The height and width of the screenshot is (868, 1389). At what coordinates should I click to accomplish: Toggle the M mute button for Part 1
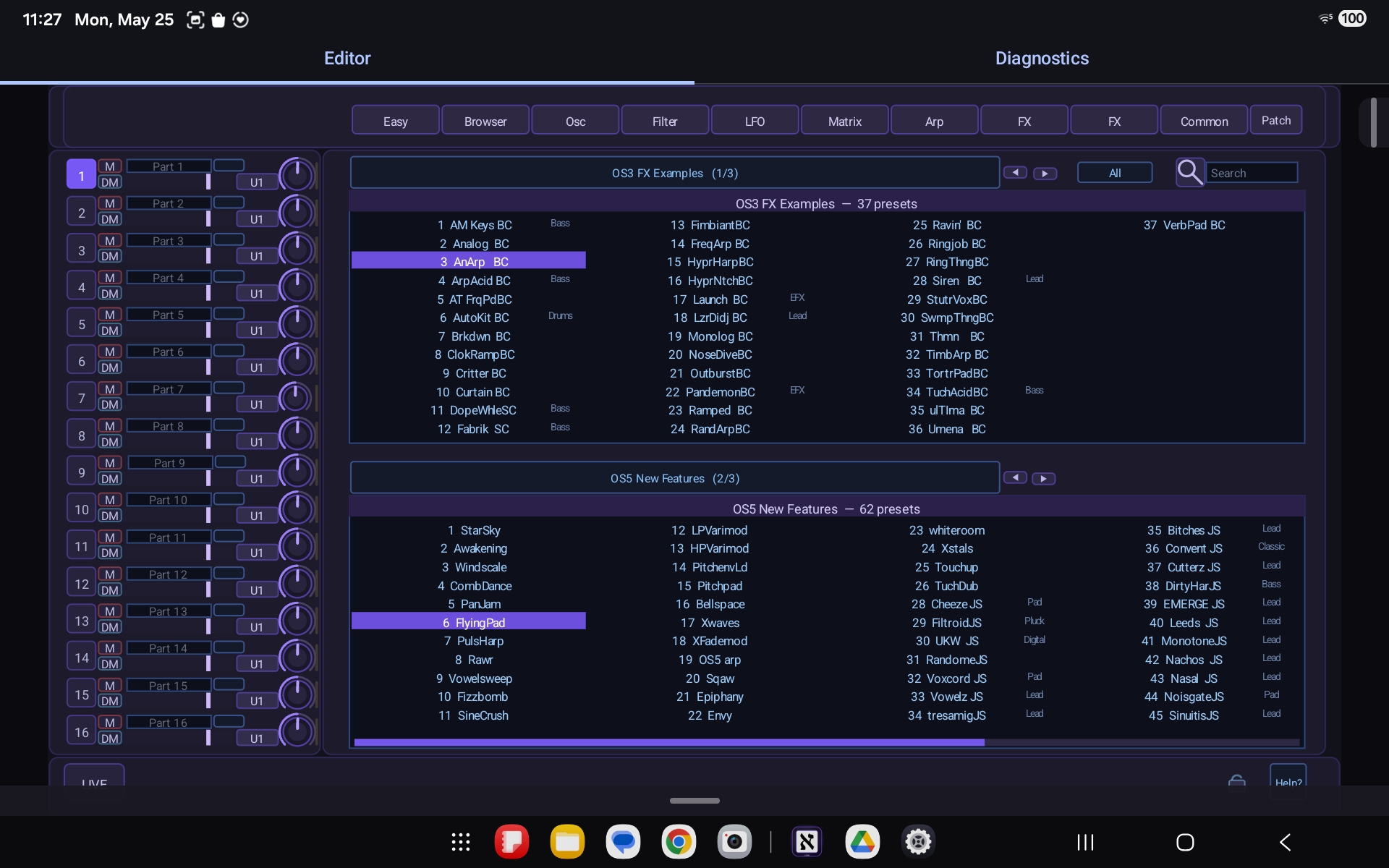[110, 166]
